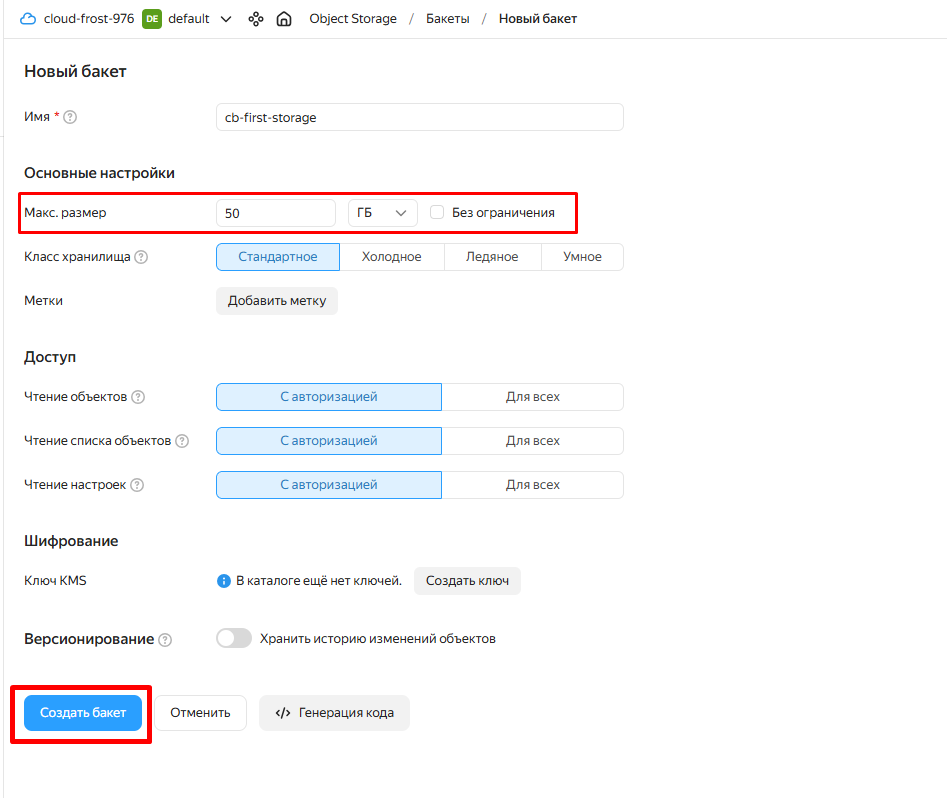This screenshot has width=947, height=798.
Task: Click text В каталоге ещё нет ключей
Action: (x=319, y=581)
